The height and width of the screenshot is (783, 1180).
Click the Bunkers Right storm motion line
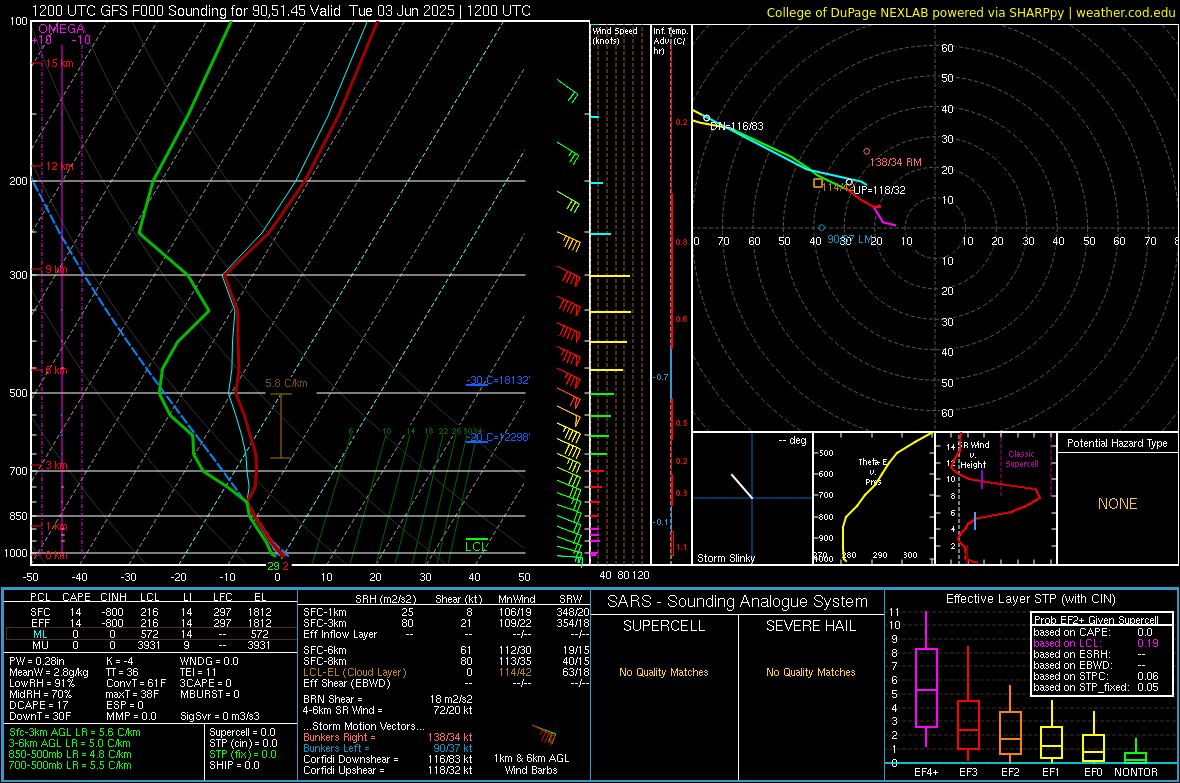(388, 737)
